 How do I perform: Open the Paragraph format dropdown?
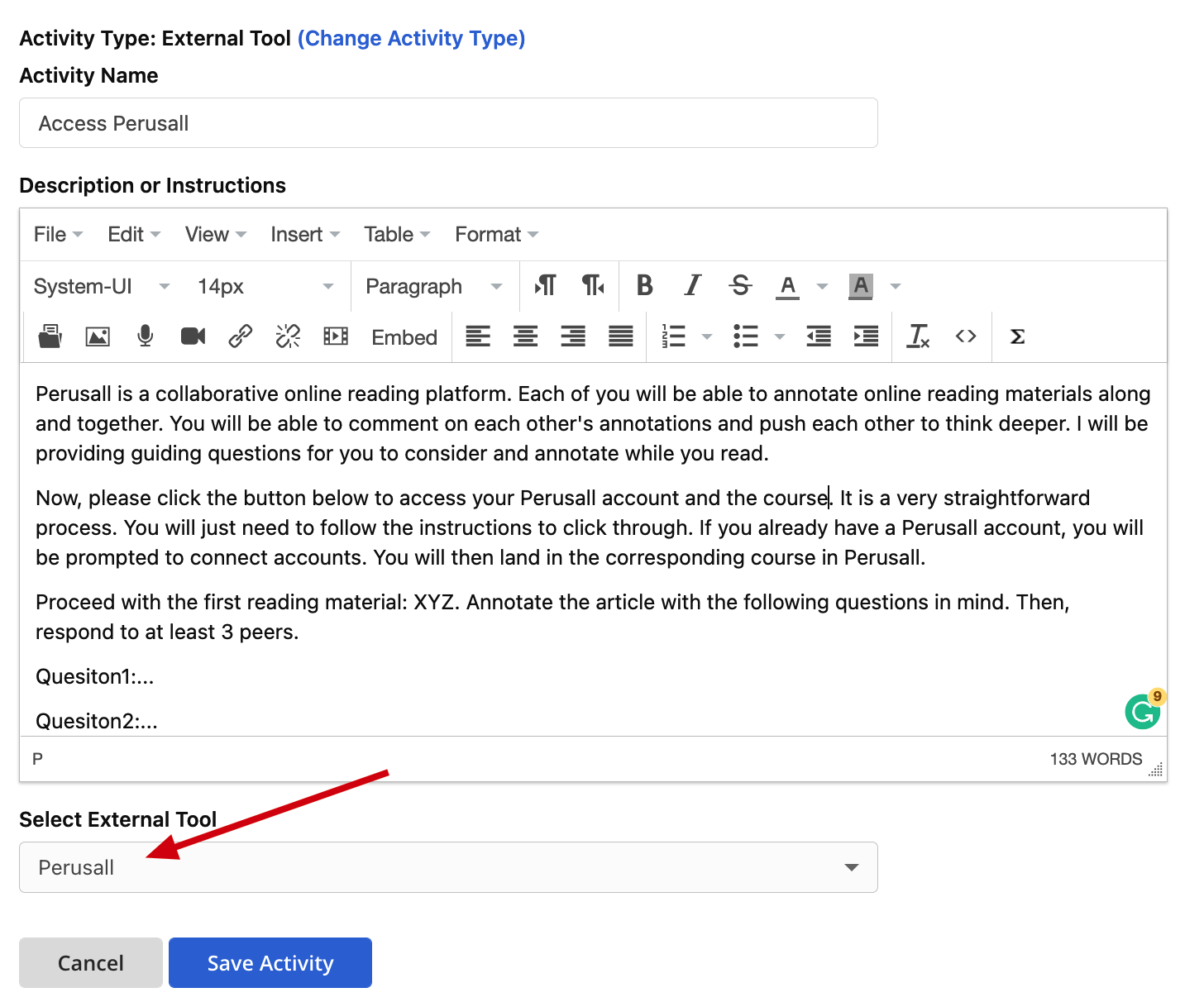[x=434, y=287]
